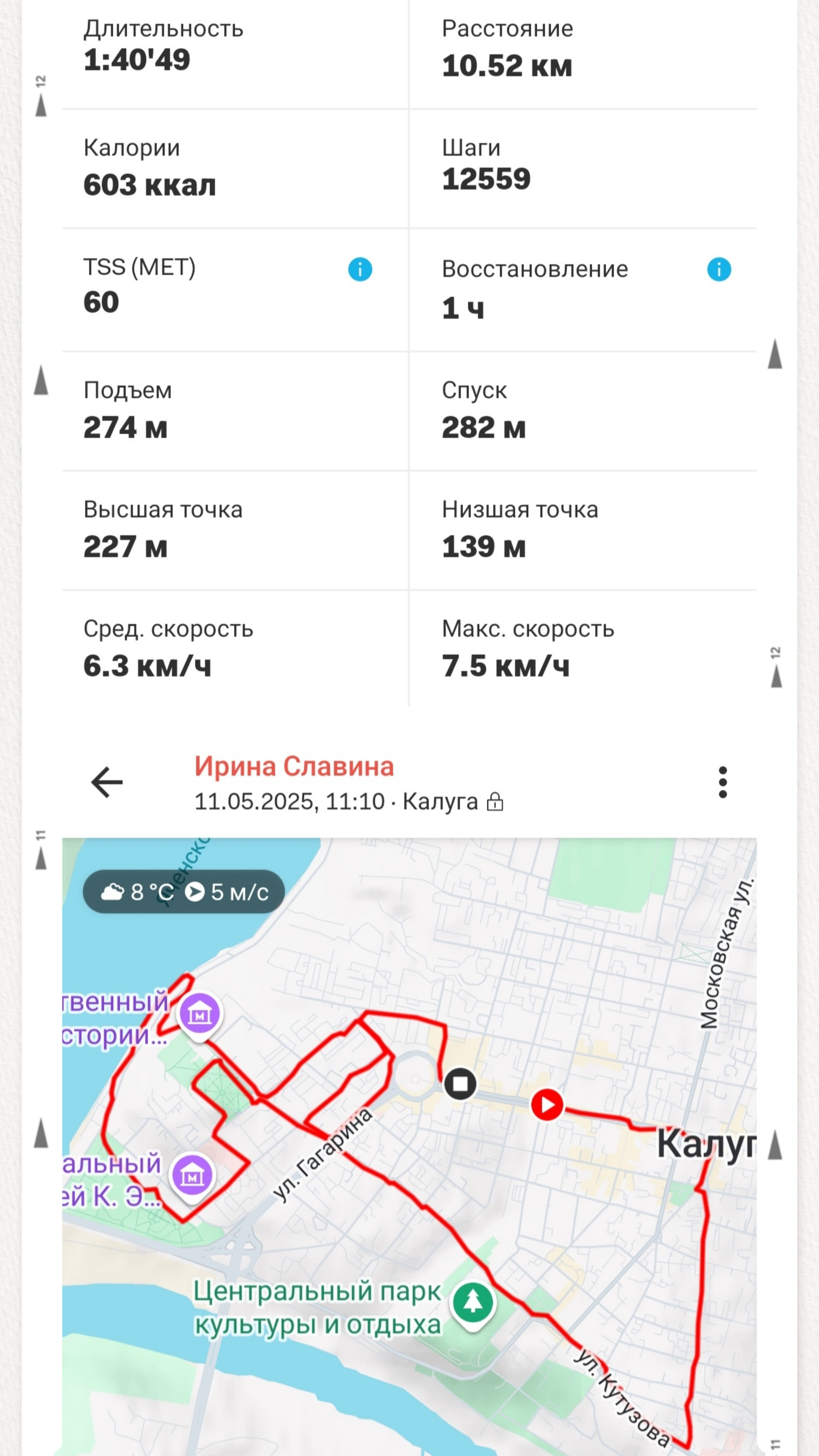This screenshot has width=819, height=1456.
Task: Open Ирина Славина profile name
Action: coord(294,767)
